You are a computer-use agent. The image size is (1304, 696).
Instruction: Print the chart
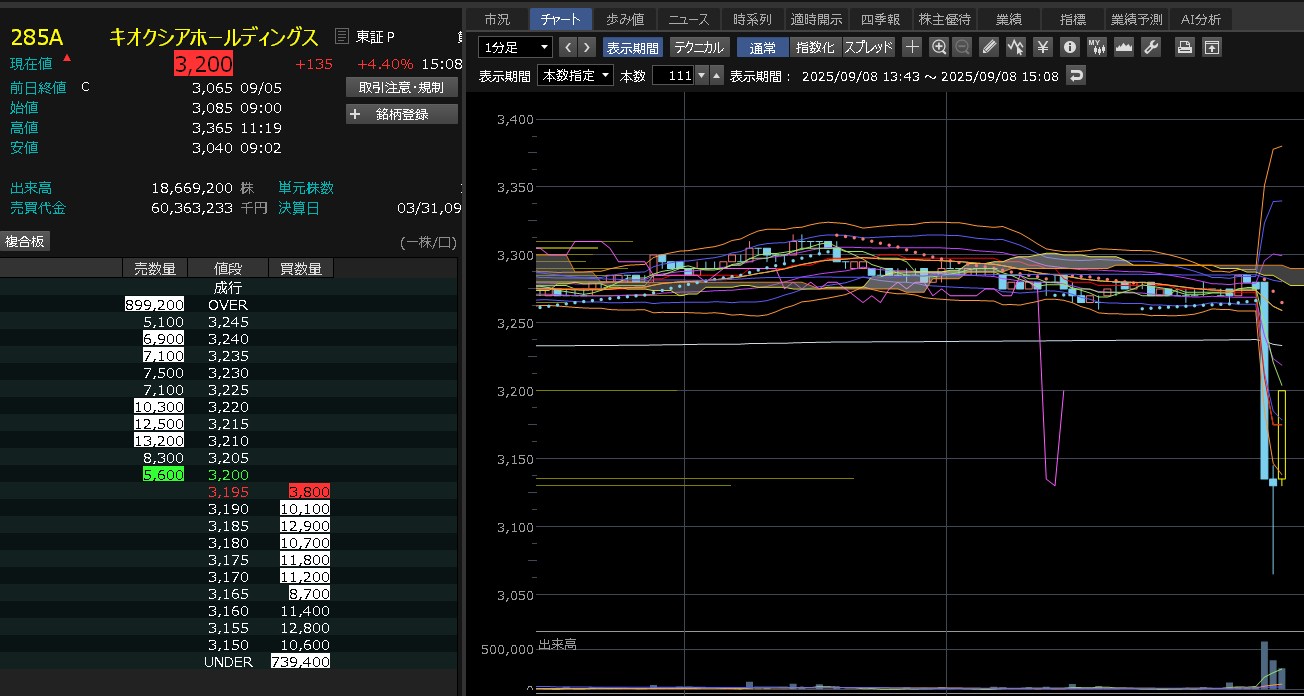point(1184,47)
